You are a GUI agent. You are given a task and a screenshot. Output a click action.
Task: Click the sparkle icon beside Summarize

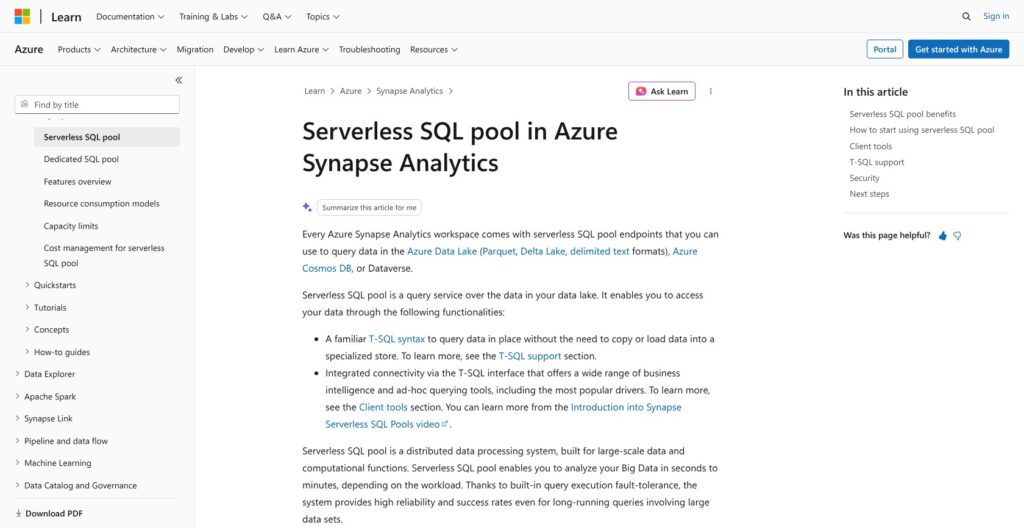pos(307,207)
